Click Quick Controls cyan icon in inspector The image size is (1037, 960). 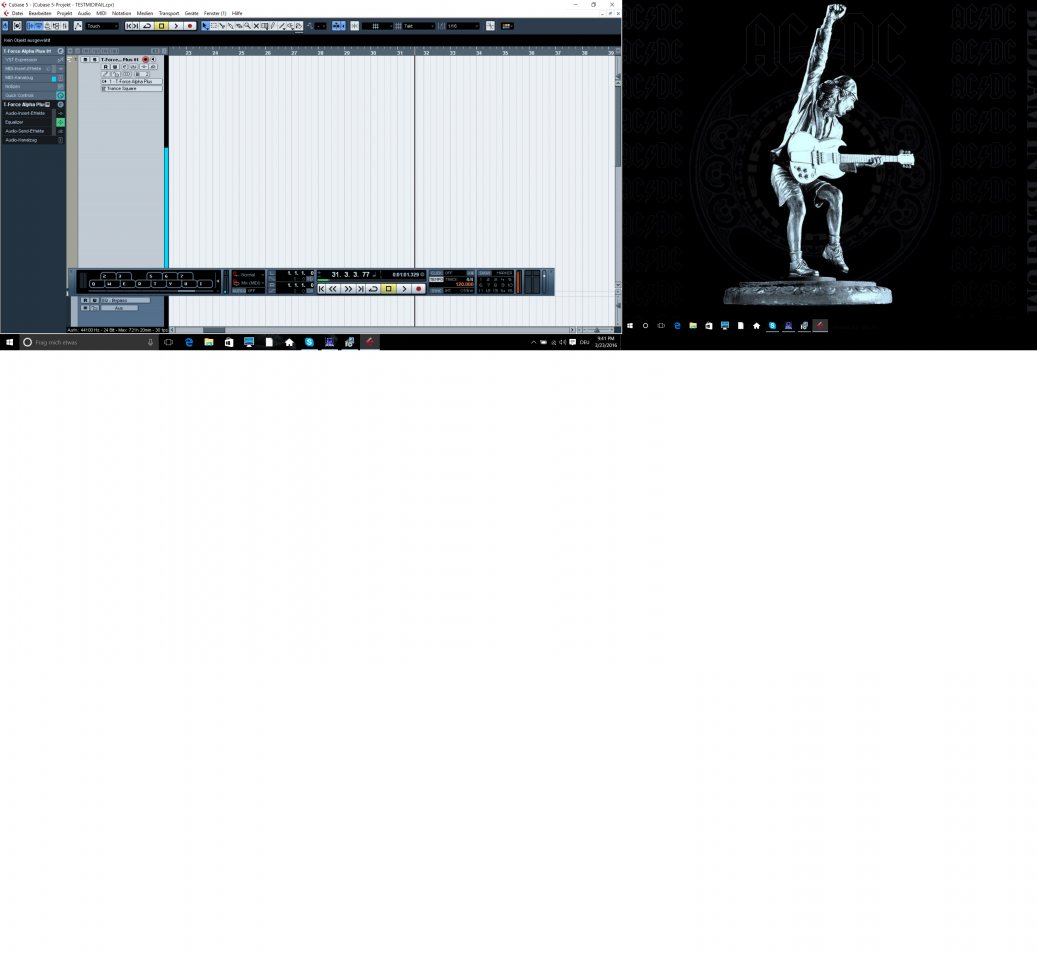pyautogui.click(x=60, y=95)
